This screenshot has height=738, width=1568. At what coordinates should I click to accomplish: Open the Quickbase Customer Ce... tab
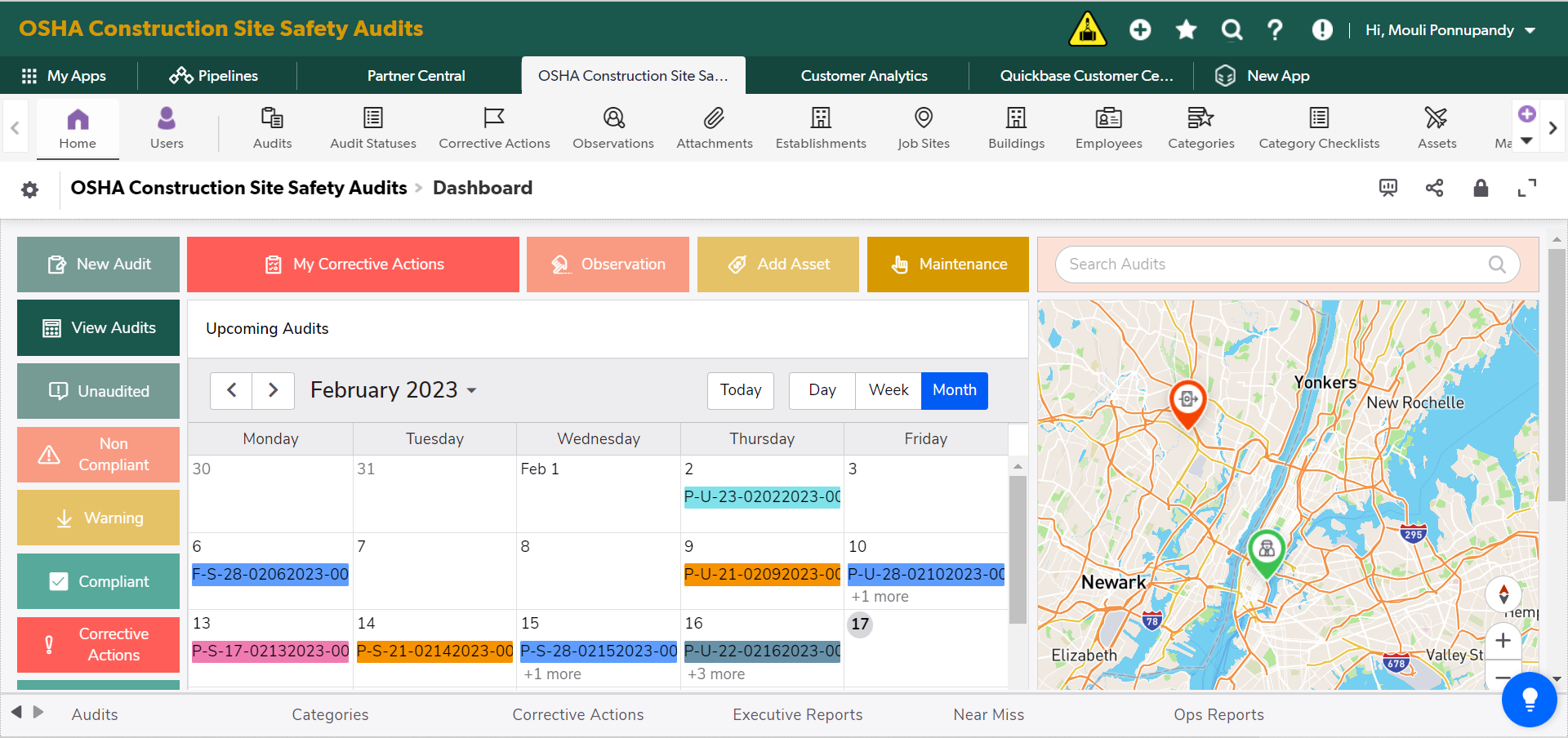pyautogui.click(x=1086, y=76)
